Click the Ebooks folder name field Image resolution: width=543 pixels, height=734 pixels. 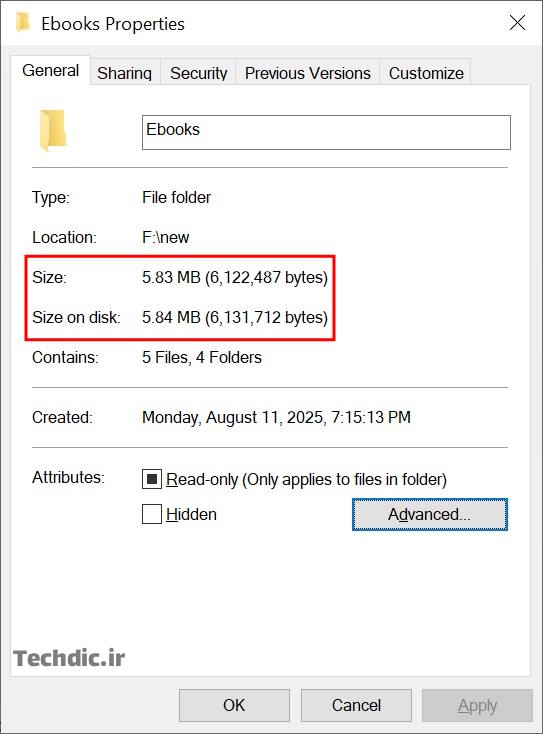coord(326,132)
